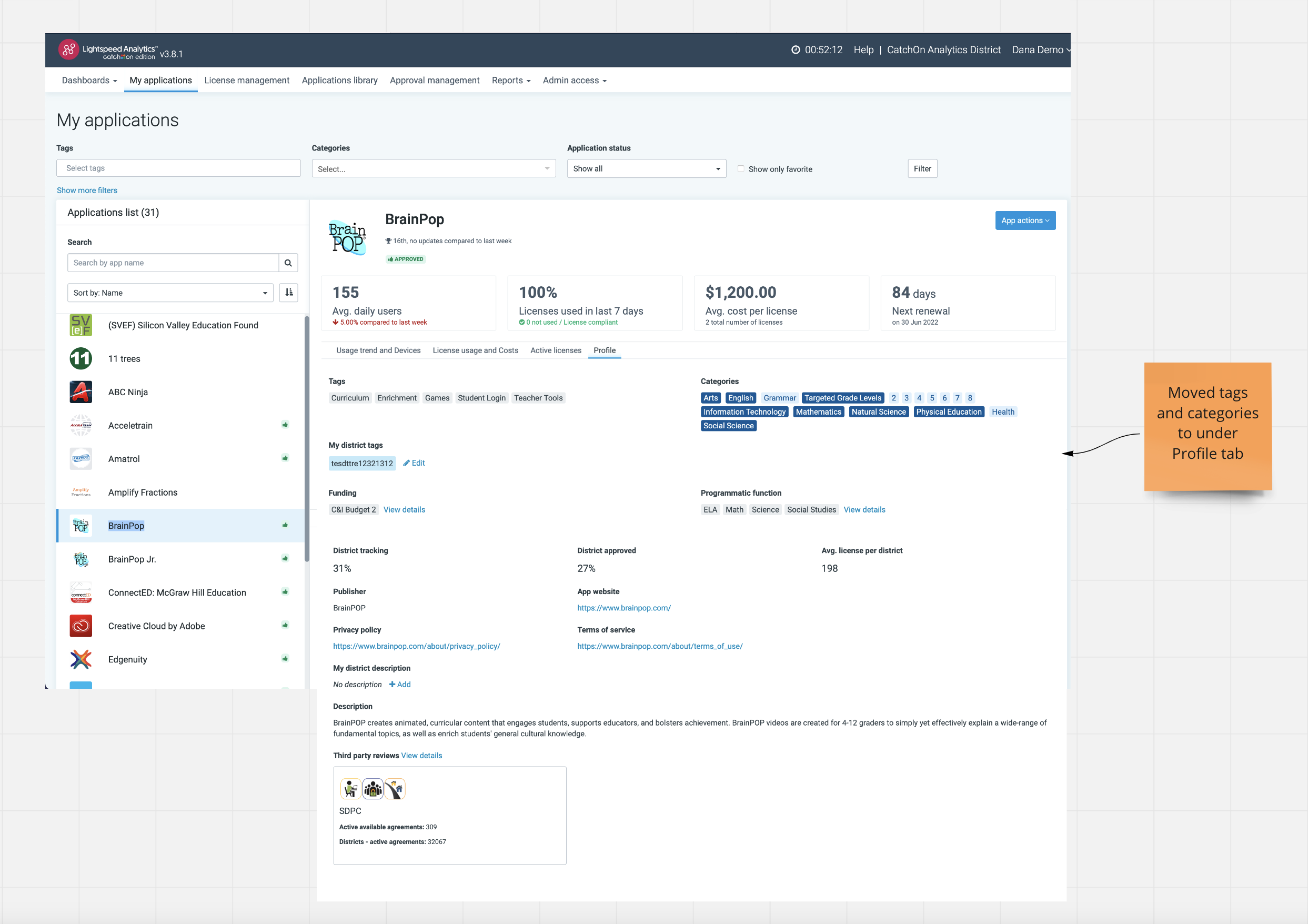Click the Filter button

(x=922, y=168)
